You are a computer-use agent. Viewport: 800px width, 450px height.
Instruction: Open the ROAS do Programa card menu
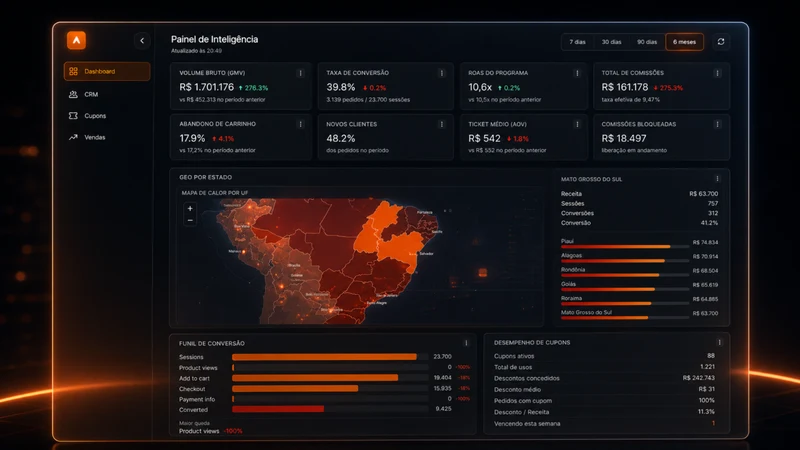coord(577,73)
